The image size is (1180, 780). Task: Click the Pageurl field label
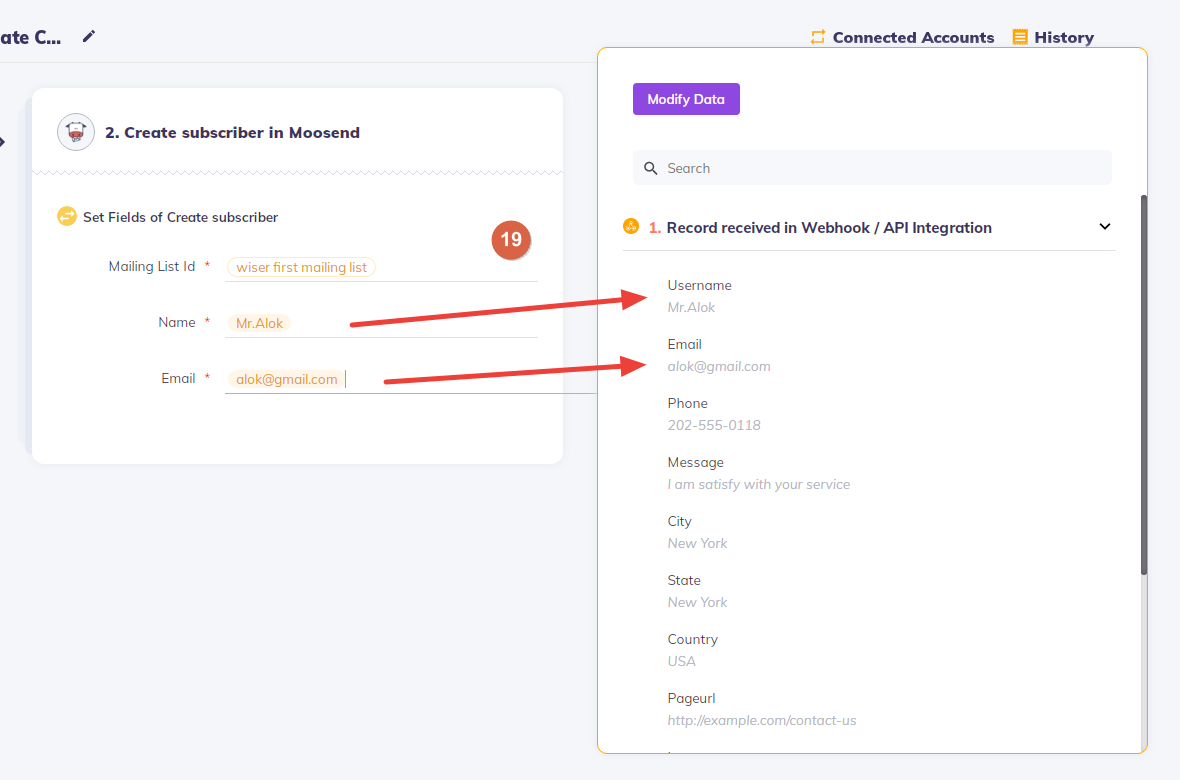[x=691, y=699]
